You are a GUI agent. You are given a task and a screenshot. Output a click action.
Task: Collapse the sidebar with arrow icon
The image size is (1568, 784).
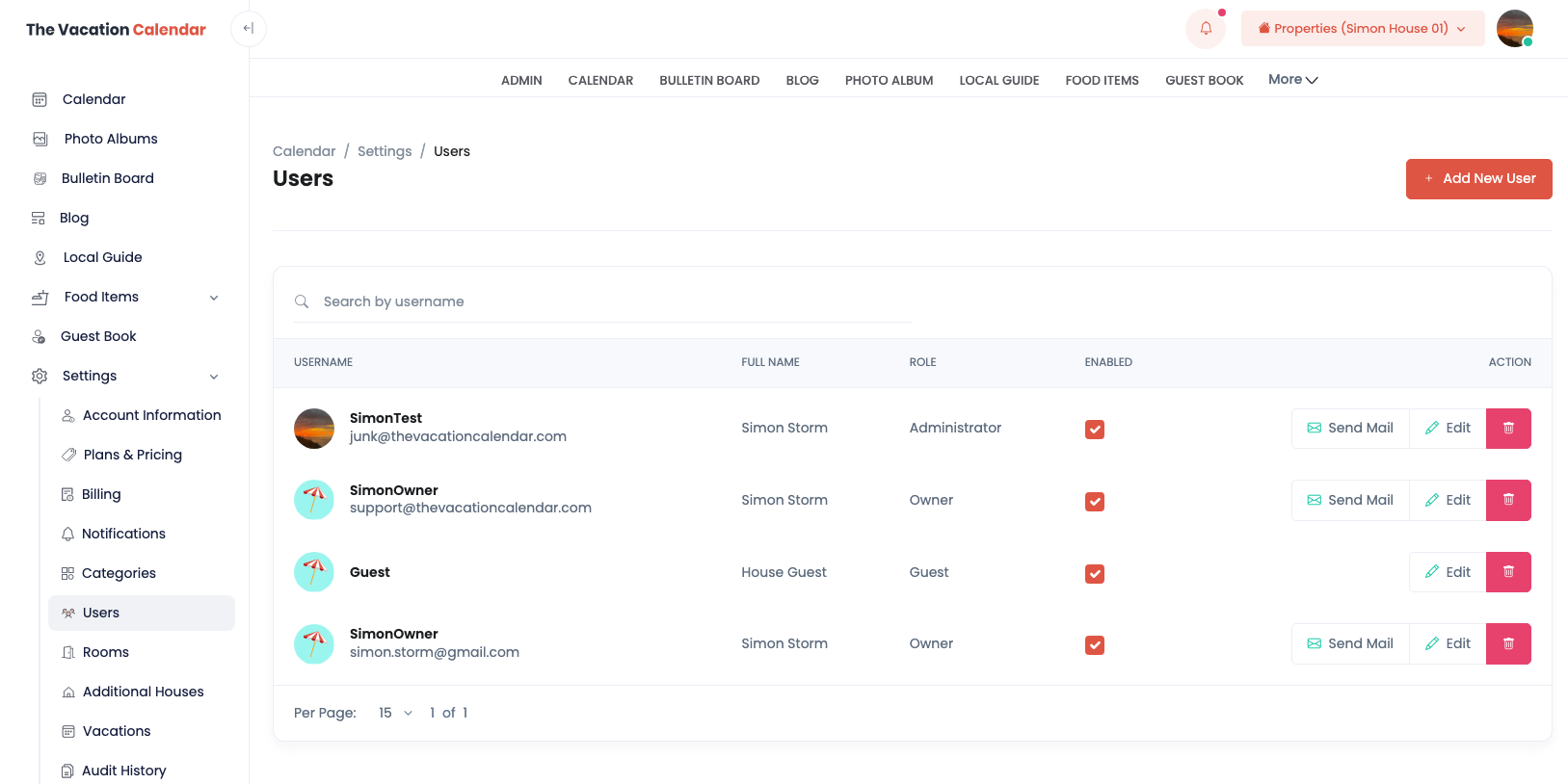(x=249, y=29)
